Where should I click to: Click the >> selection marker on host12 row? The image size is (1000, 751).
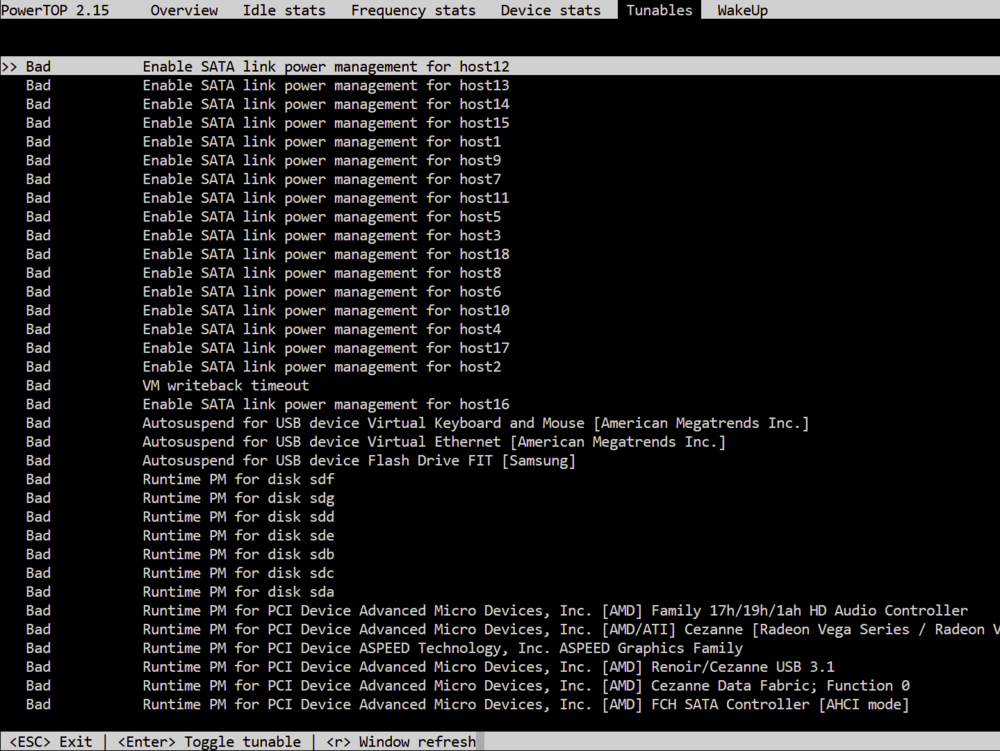click(9, 66)
